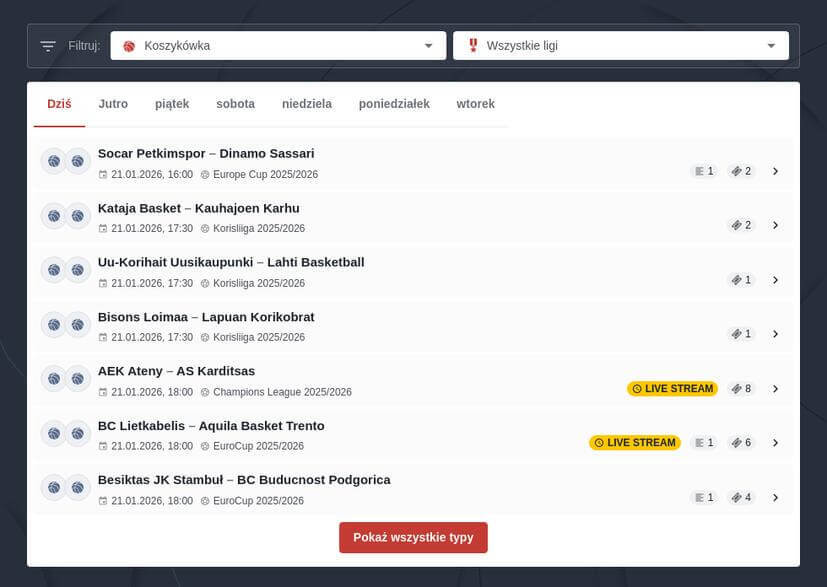The height and width of the screenshot is (587, 827).
Task: Click the tips counter icon on AEK Ateny match
Action: pos(736,388)
